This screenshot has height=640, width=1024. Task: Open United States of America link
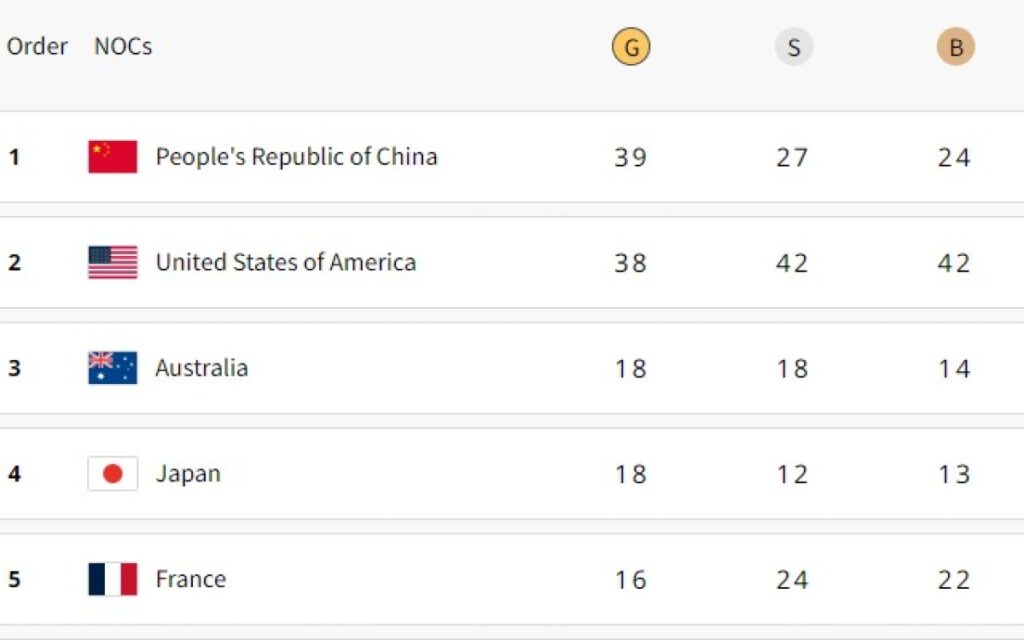285,262
